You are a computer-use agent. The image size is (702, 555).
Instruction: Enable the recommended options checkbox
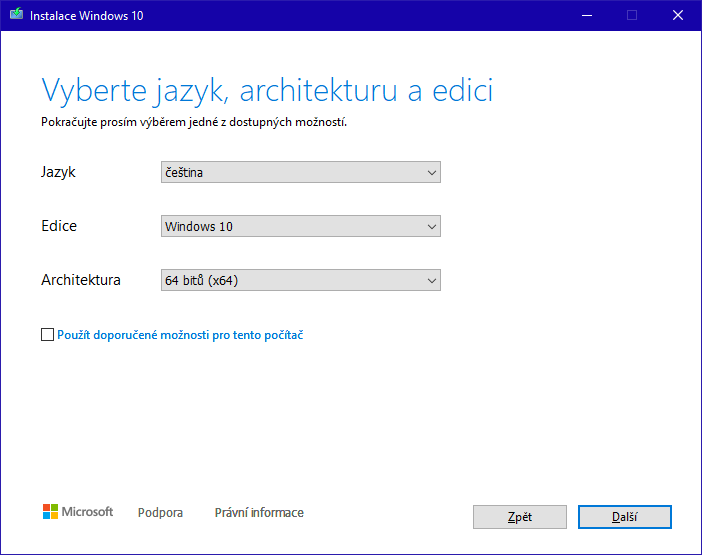pos(48,335)
